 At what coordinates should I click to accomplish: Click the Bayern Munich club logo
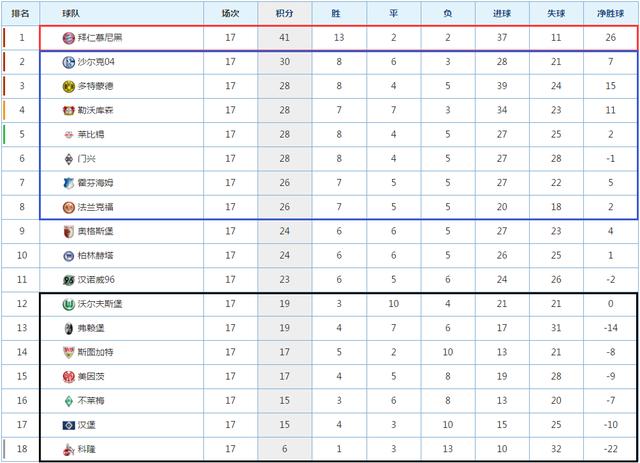tap(69, 38)
